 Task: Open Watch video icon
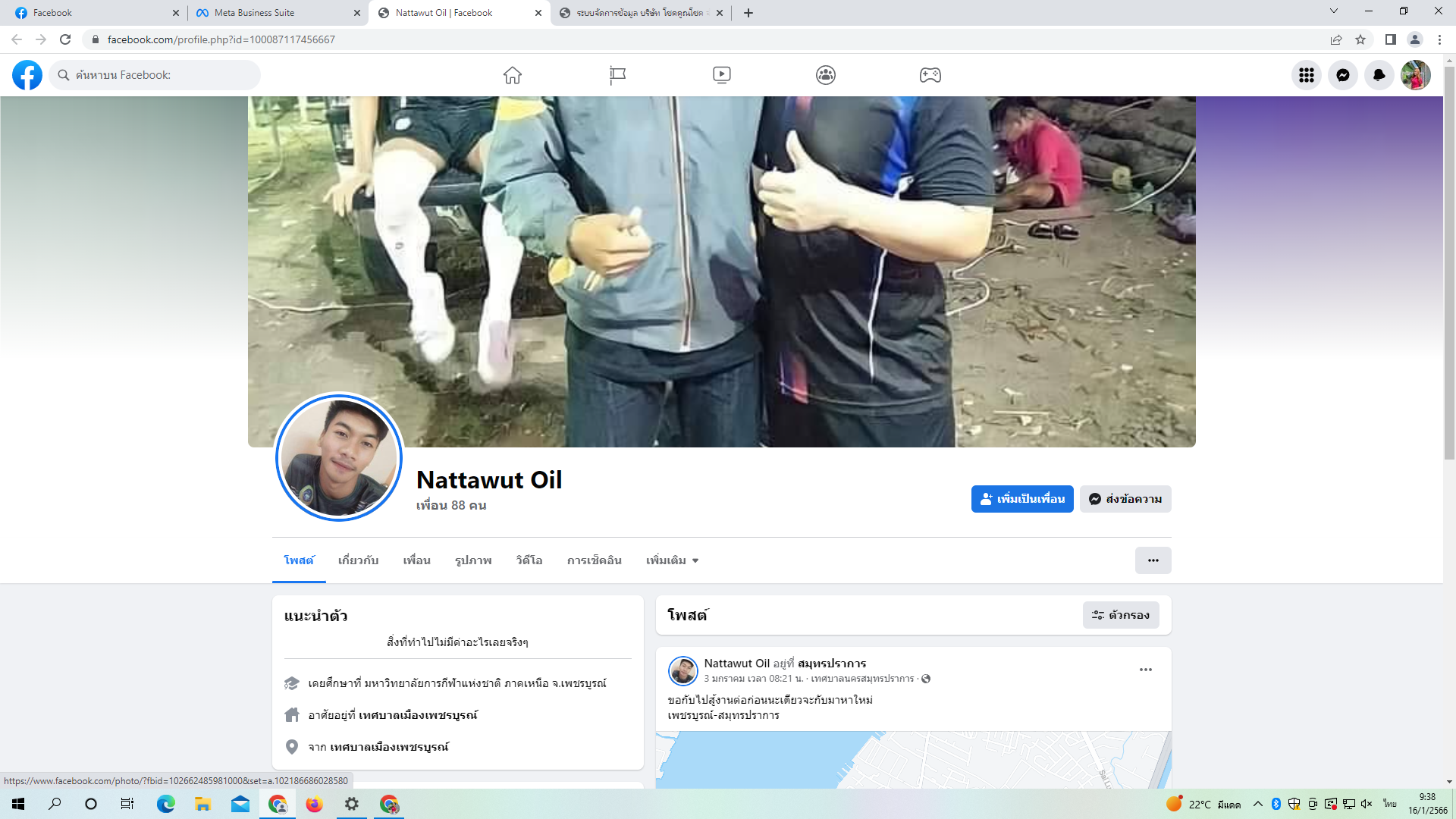point(721,75)
